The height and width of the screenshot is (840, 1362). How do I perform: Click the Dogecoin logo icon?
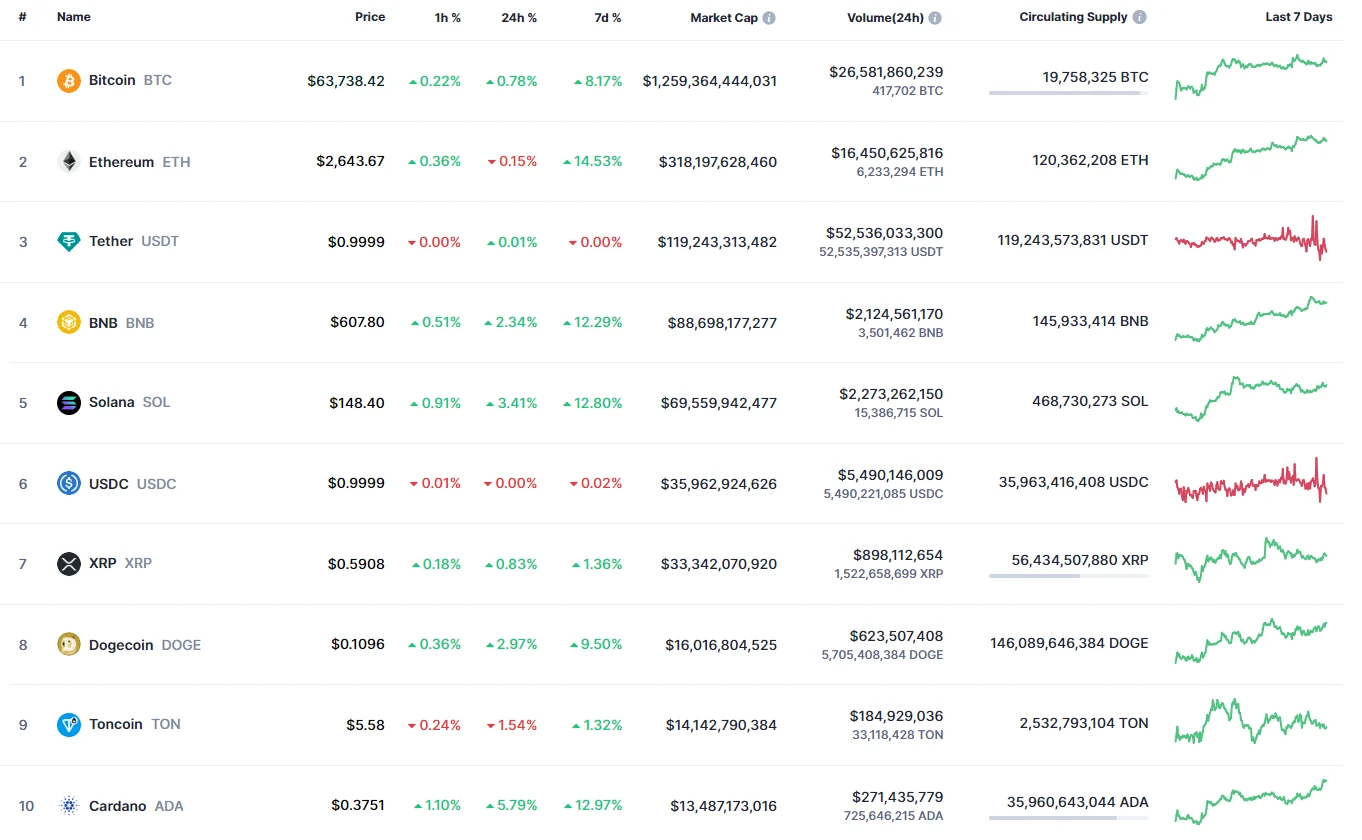(68, 645)
